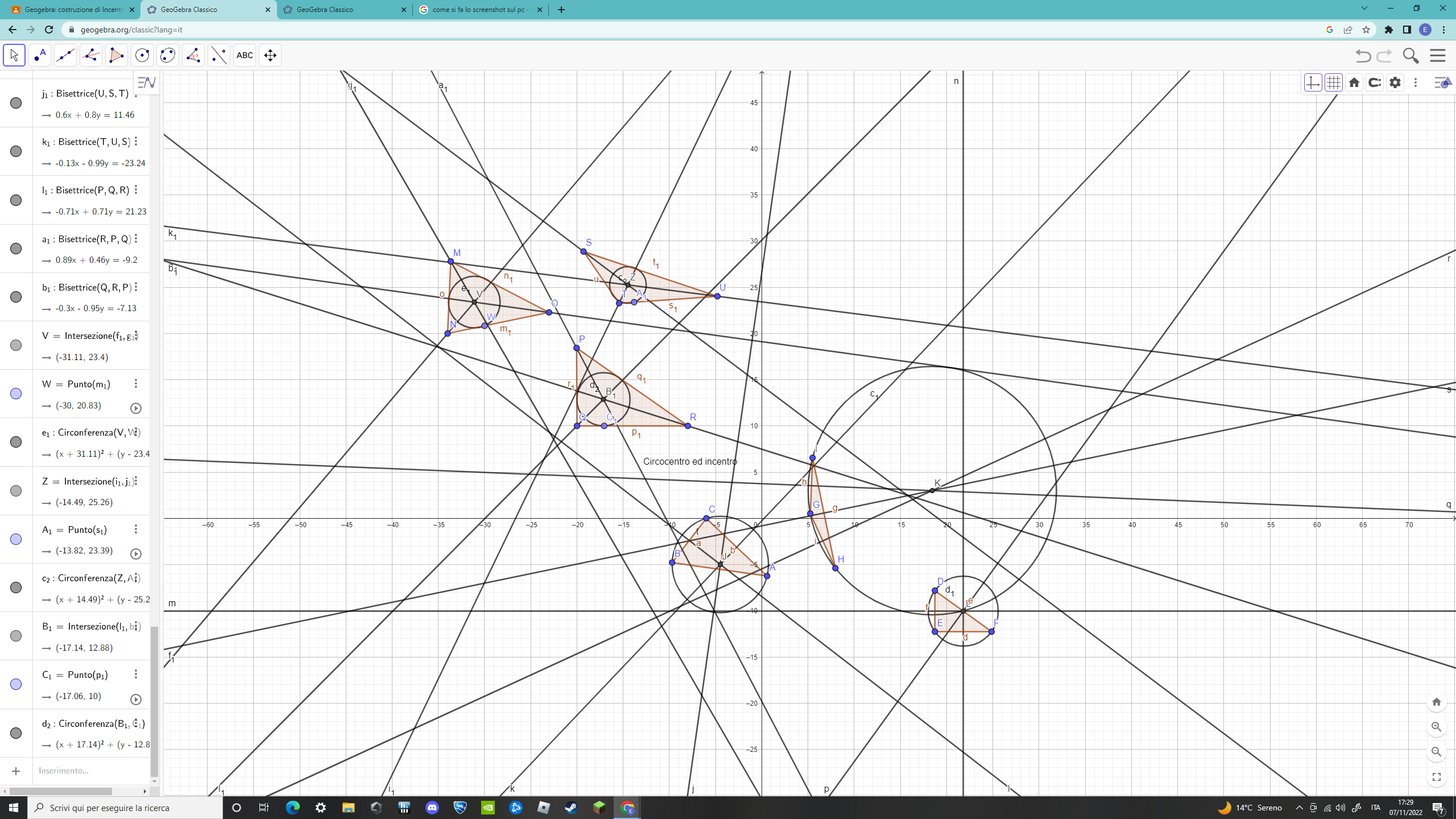Switch to the second GeoGebra Classico tab
Image resolution: width=1456 pixels, height=819 pixels.
[x=345, y=10]
